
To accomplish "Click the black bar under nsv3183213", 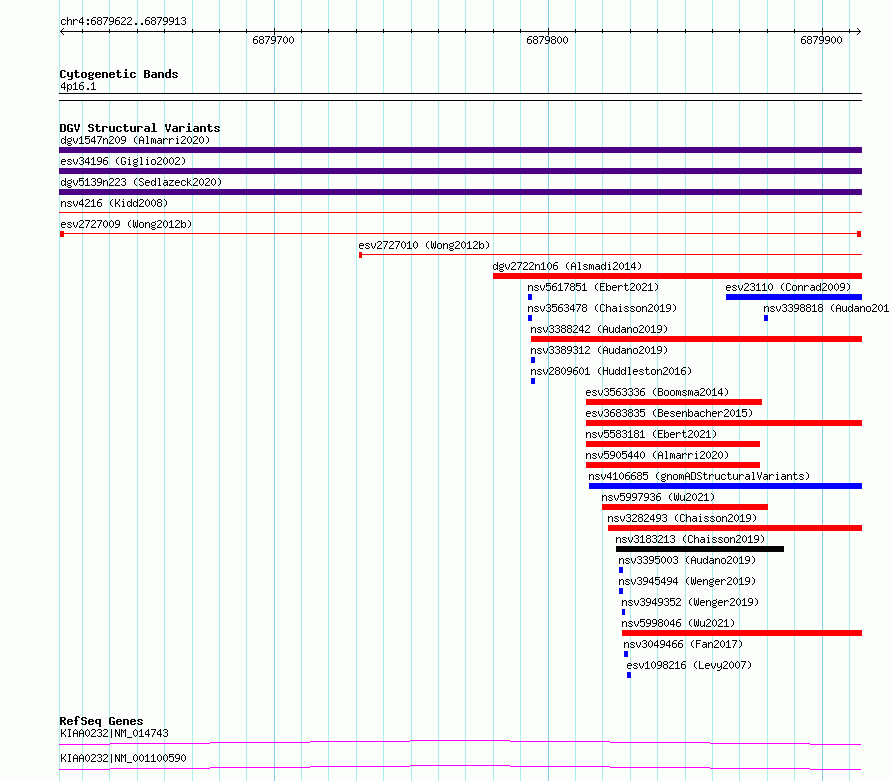I will (700, 549).
